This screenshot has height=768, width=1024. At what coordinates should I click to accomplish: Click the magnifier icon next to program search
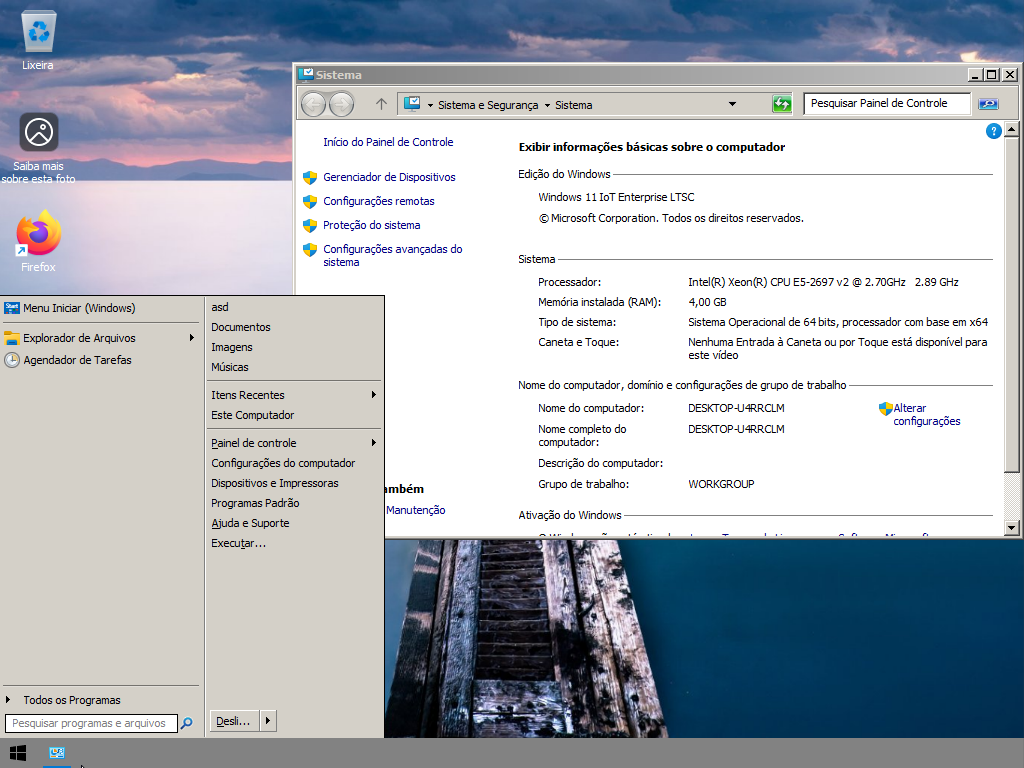187,723
